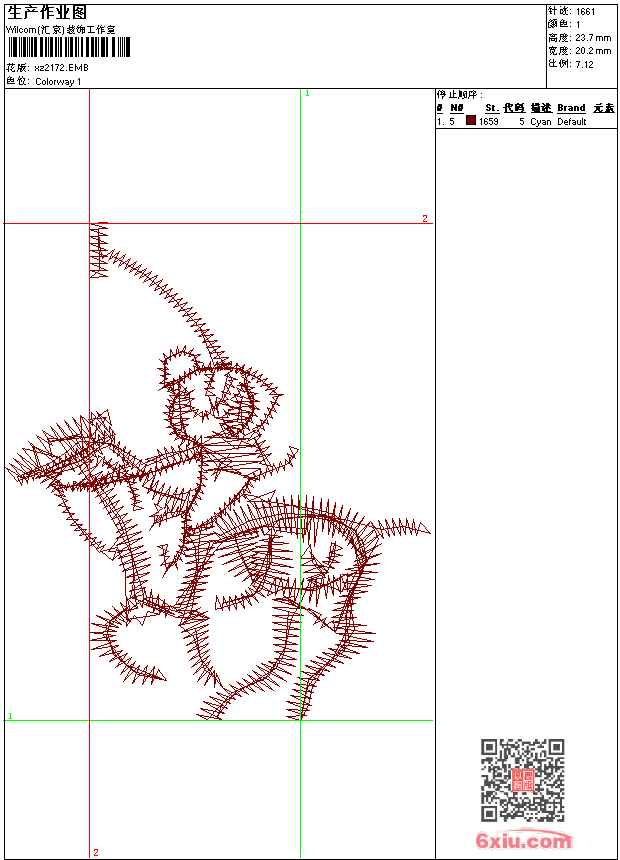This screenshot has width=620, height=860.
Task: Click the scale value 7.12
Action: click(584, 64)
